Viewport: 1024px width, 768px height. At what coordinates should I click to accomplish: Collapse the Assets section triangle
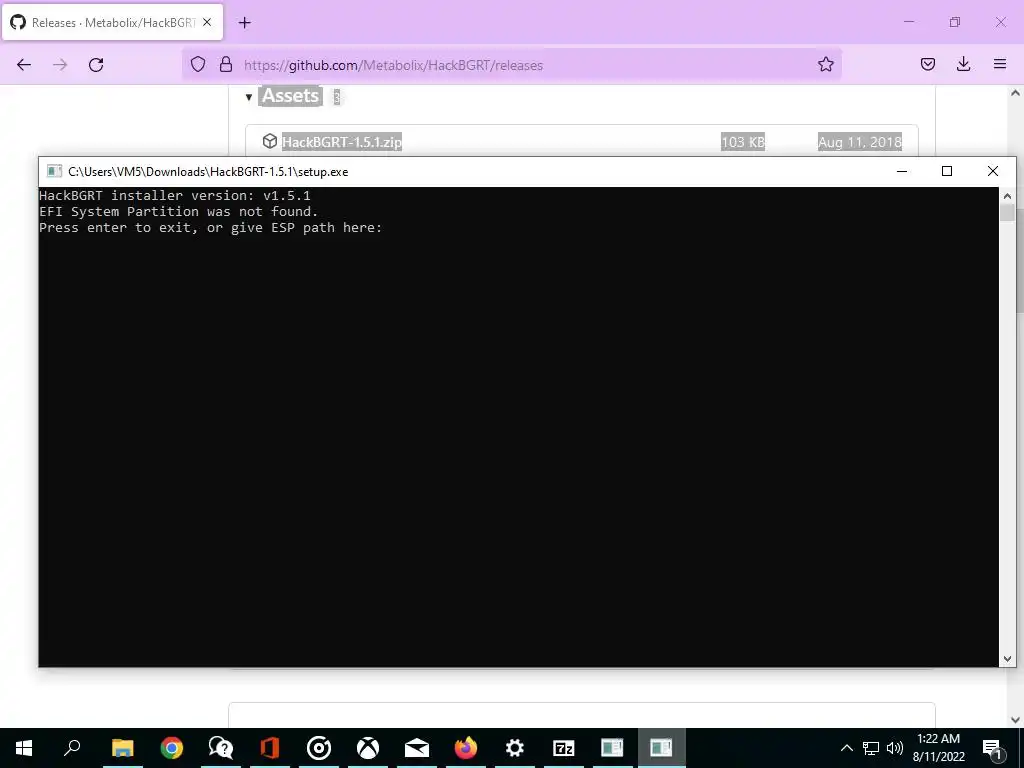249,97
